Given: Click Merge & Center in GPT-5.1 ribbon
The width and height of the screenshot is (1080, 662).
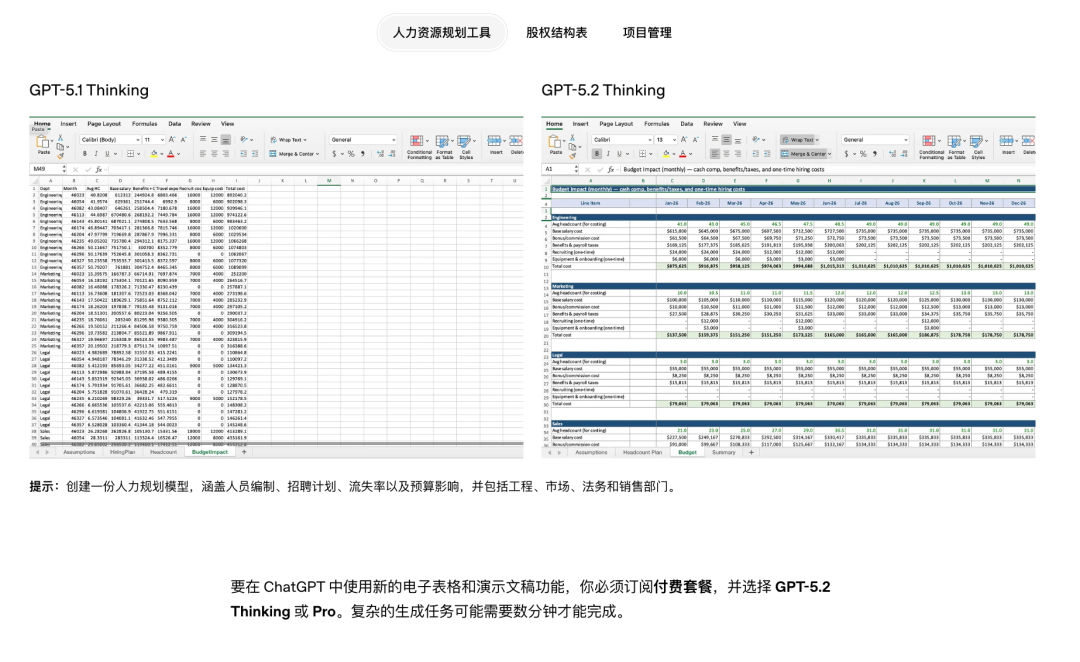Looking at the screenshot, I should tap(295, 154).
